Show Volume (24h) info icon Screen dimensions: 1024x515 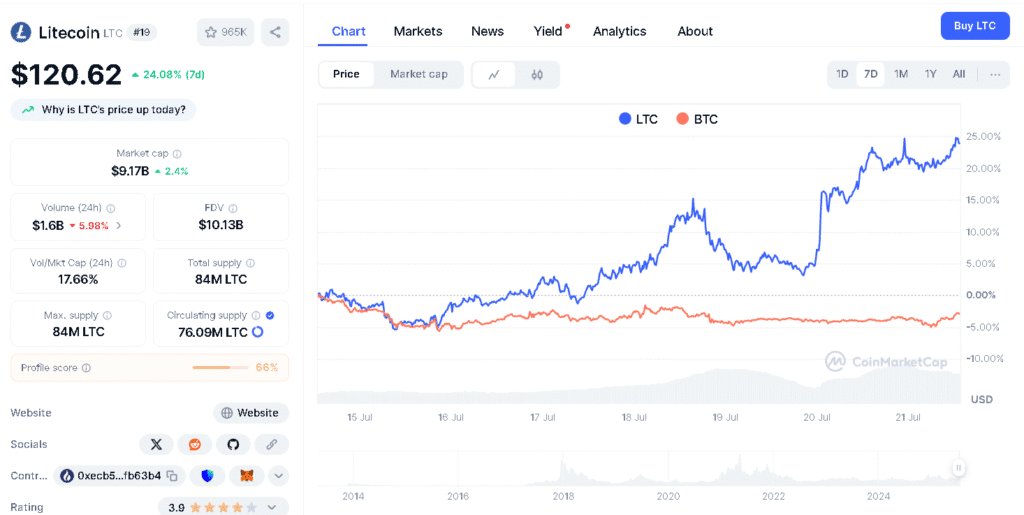(x=110, y=208)
